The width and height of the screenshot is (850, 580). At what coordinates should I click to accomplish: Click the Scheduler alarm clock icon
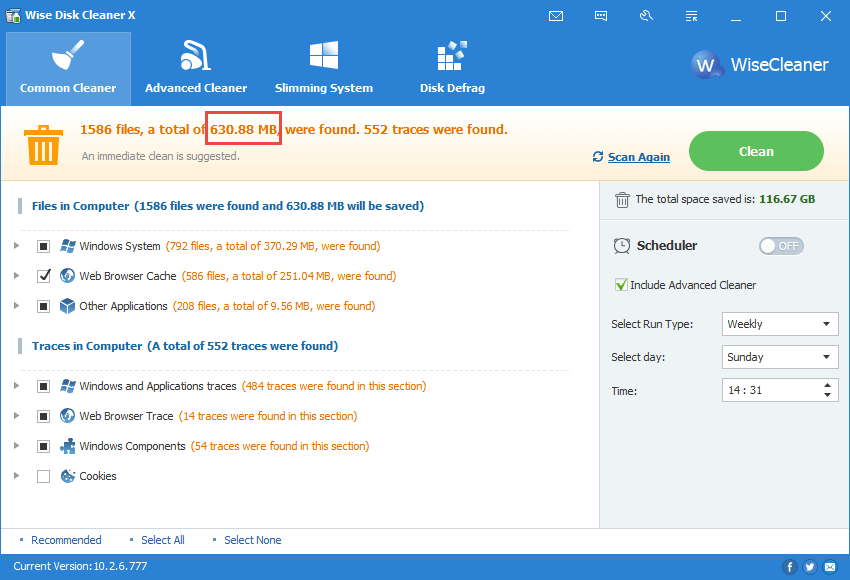[x=622, y=246]
